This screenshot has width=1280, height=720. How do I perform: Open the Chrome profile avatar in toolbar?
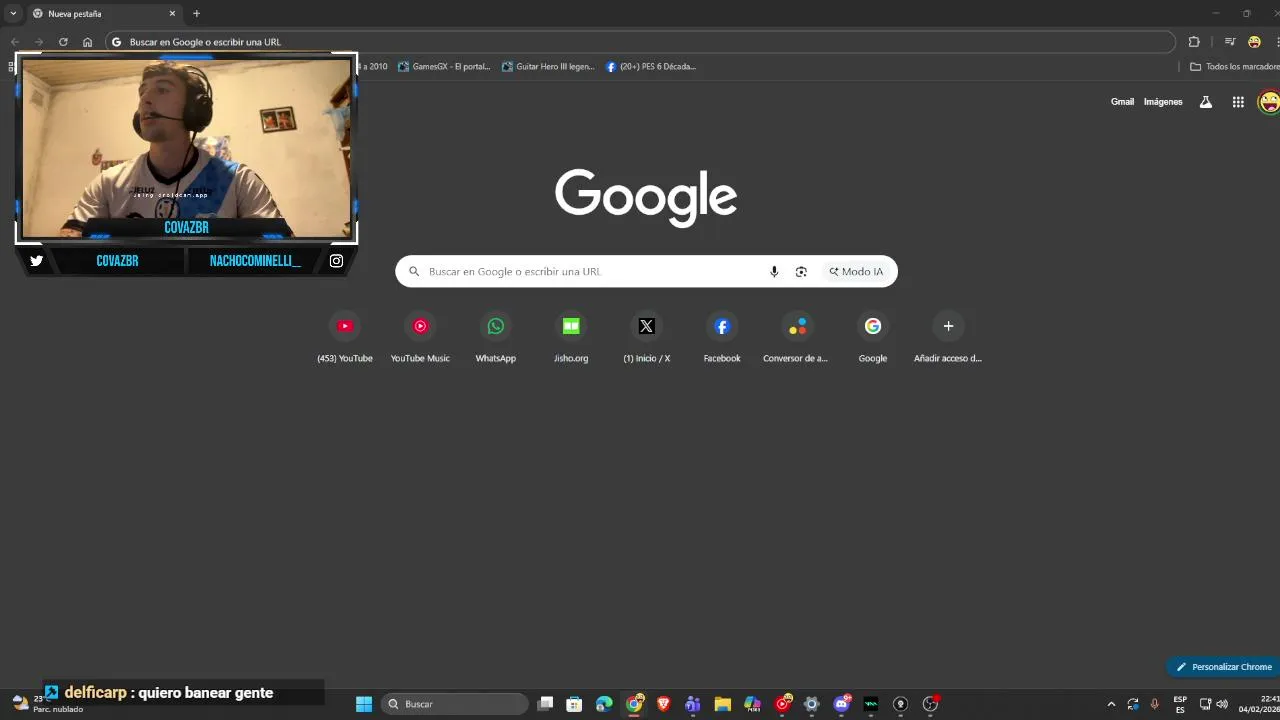[x=1254, y=42]
